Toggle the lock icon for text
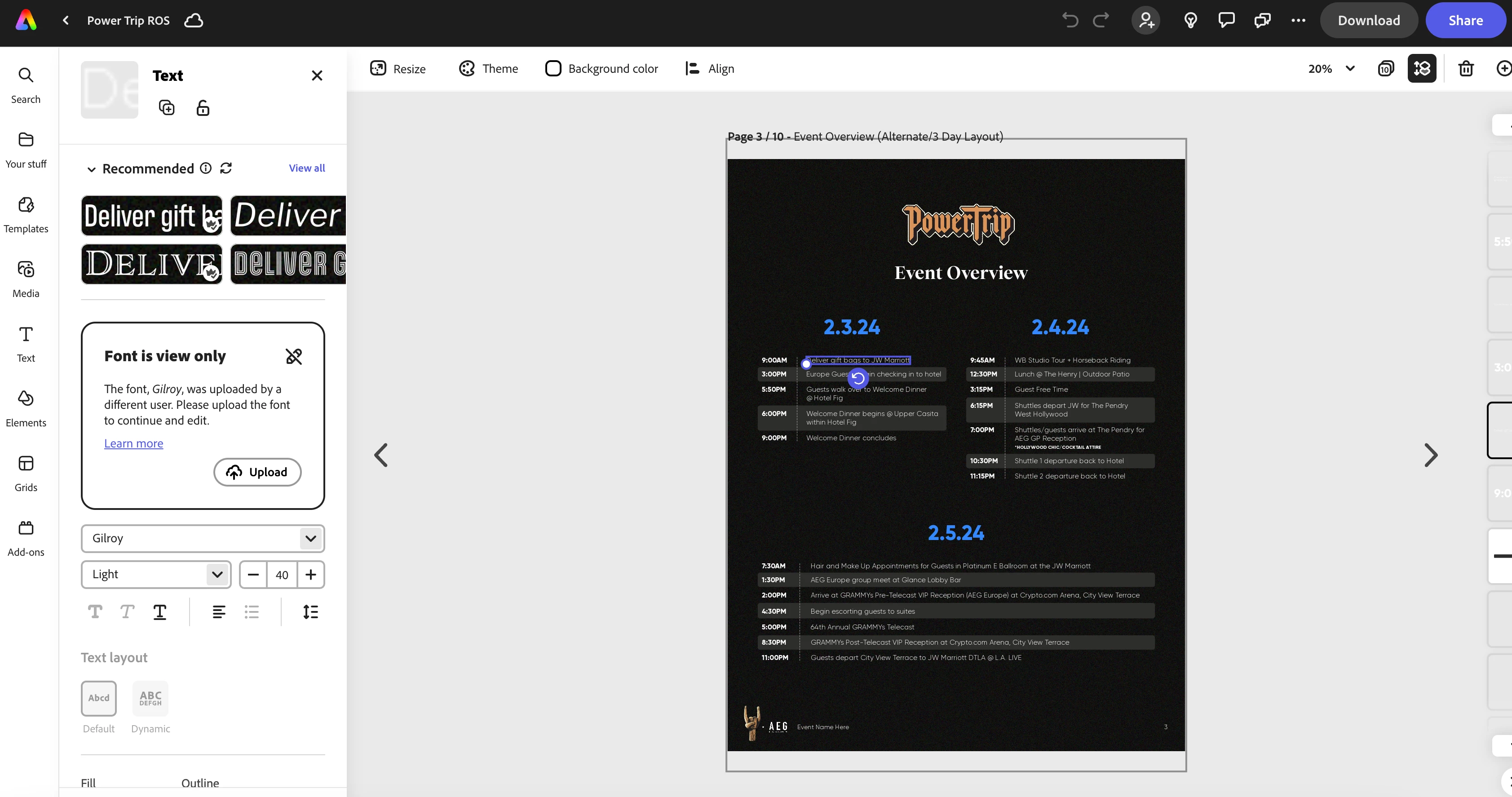Screen dimensions: 1512x797 click(x=203, y=108)
